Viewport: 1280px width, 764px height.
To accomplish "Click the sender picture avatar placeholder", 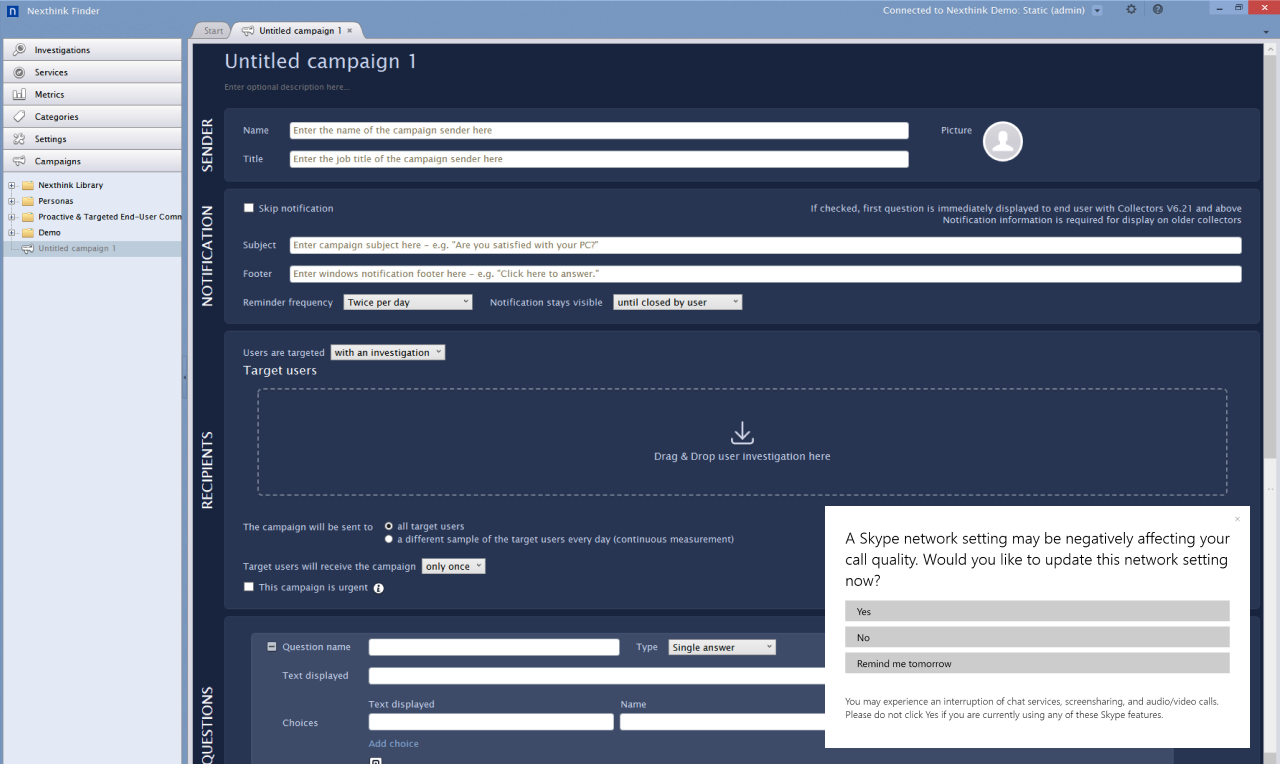I will tap(1002, 141).
